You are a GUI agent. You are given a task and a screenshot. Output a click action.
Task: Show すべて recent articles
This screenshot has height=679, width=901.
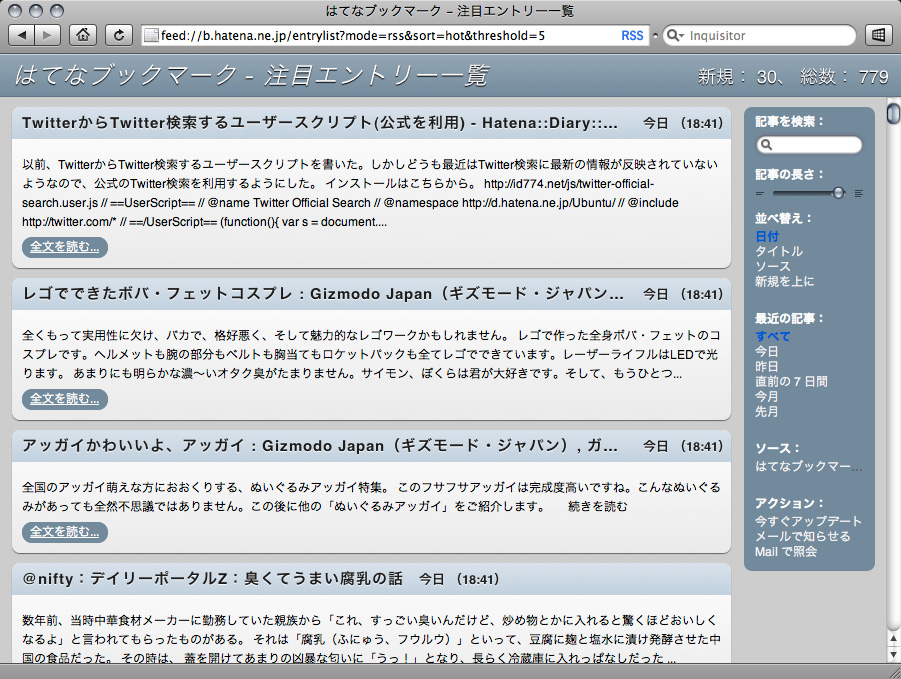[773, 336]
